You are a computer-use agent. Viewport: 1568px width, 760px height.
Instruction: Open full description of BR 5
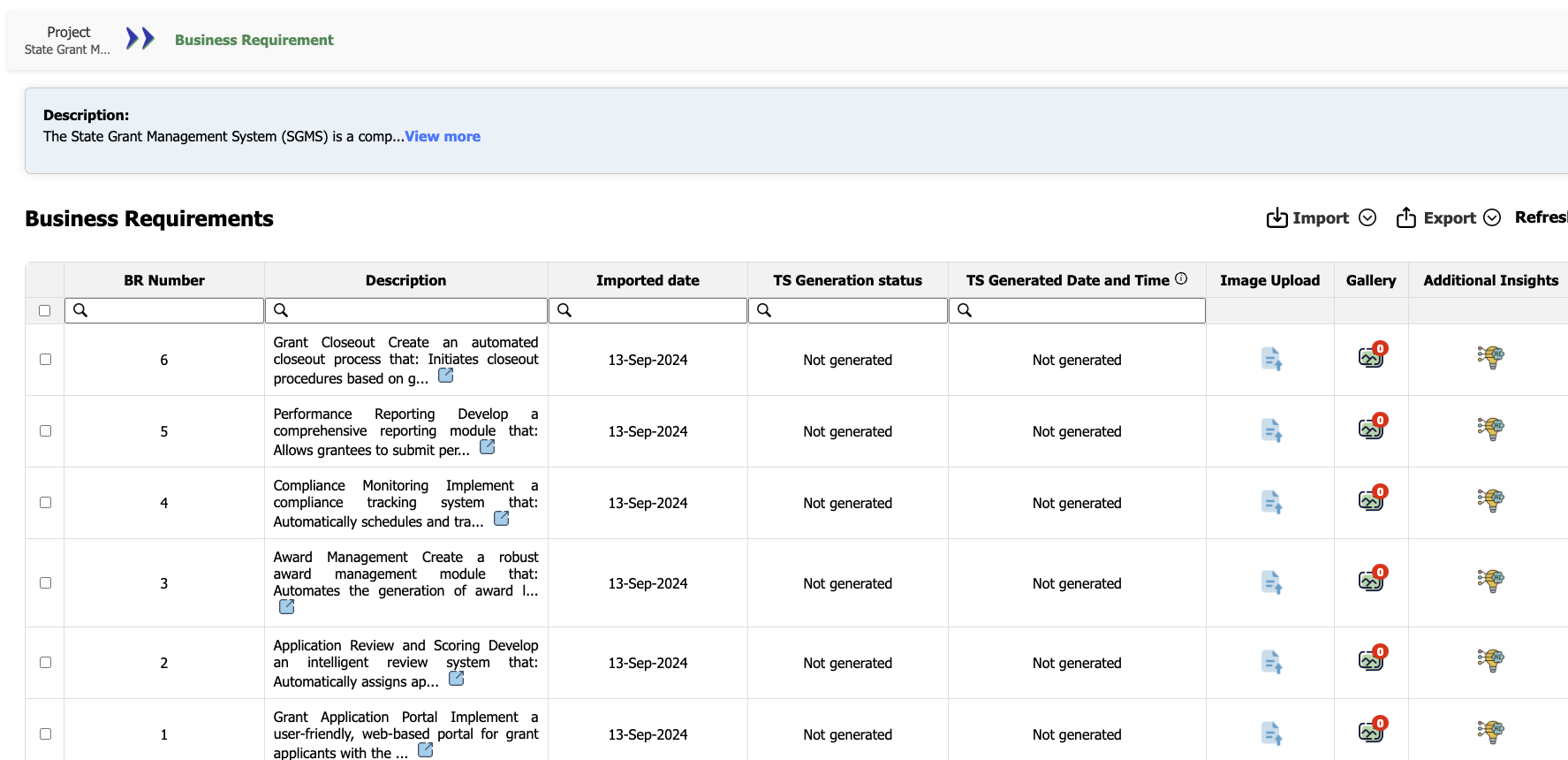[487, 447]
